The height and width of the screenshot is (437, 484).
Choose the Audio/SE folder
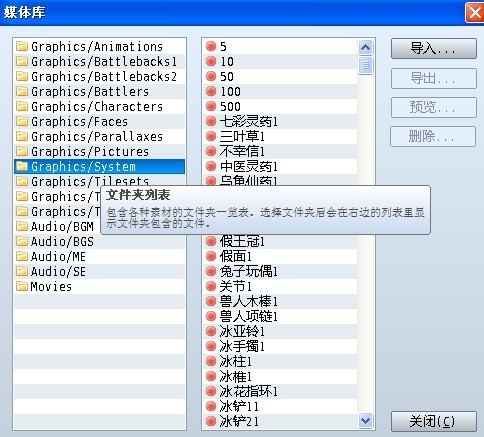tap(99, 271)
